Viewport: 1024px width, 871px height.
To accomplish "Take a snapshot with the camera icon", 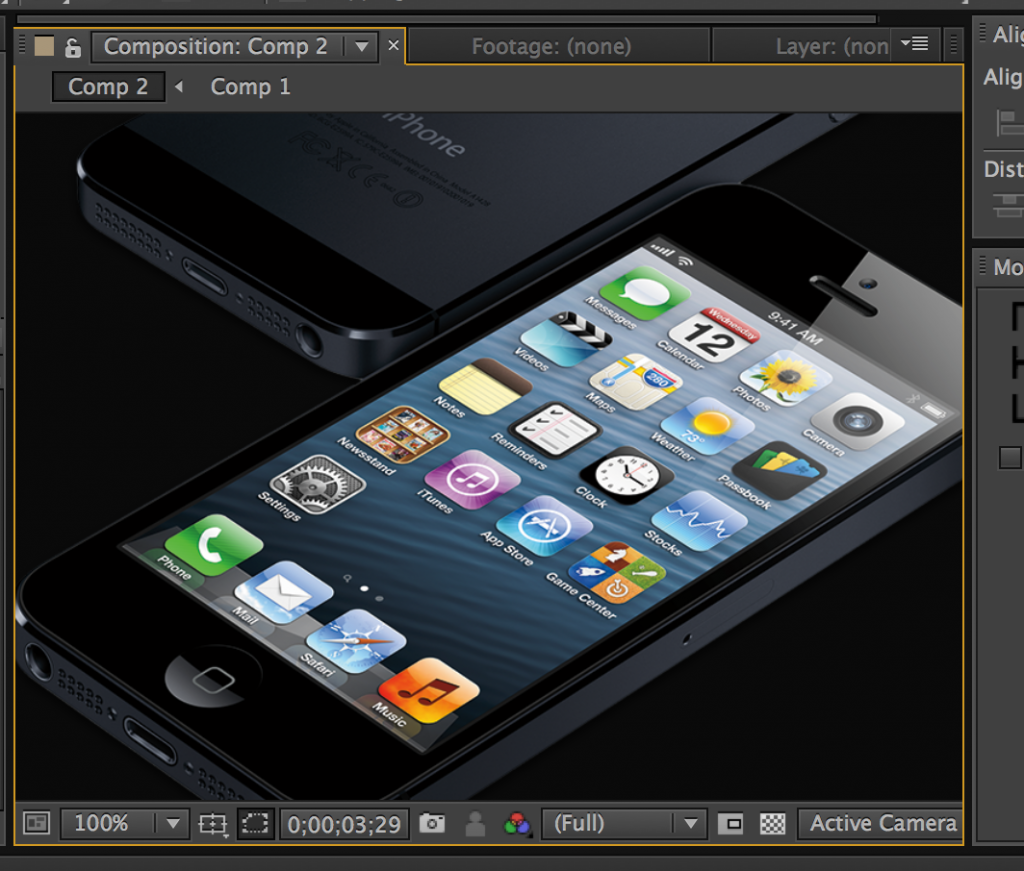I will click(432, 823).
